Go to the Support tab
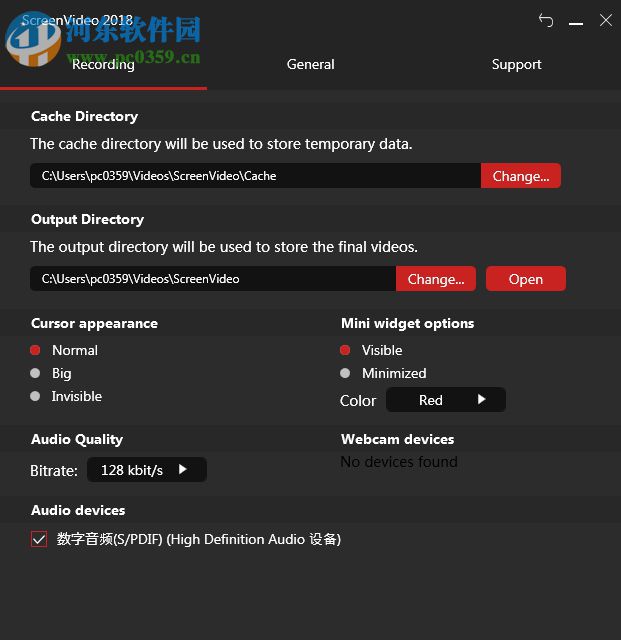 tap(516, 64)
